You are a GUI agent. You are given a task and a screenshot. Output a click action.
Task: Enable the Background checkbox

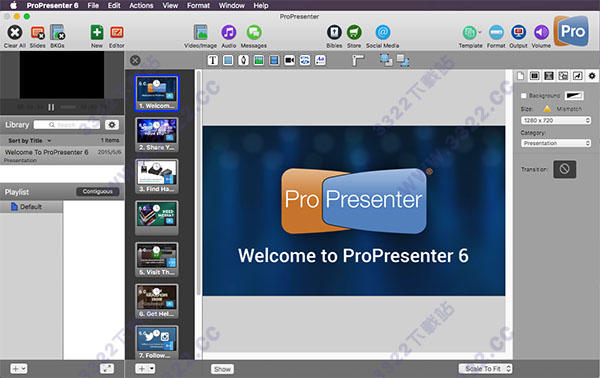pos(523,96)
